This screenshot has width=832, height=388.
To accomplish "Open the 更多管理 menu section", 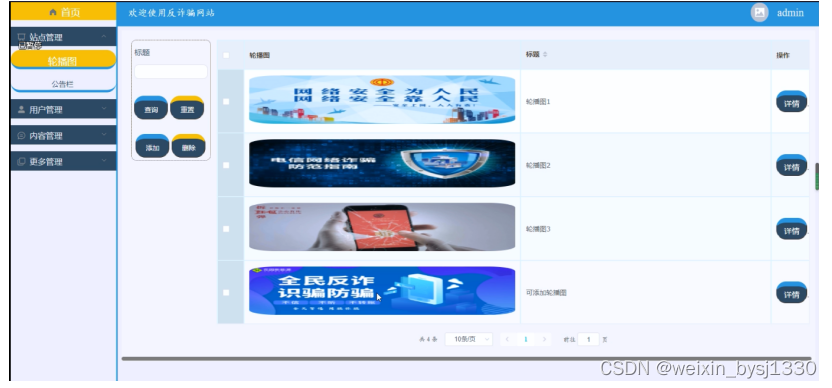I will [x=64, y=161].
